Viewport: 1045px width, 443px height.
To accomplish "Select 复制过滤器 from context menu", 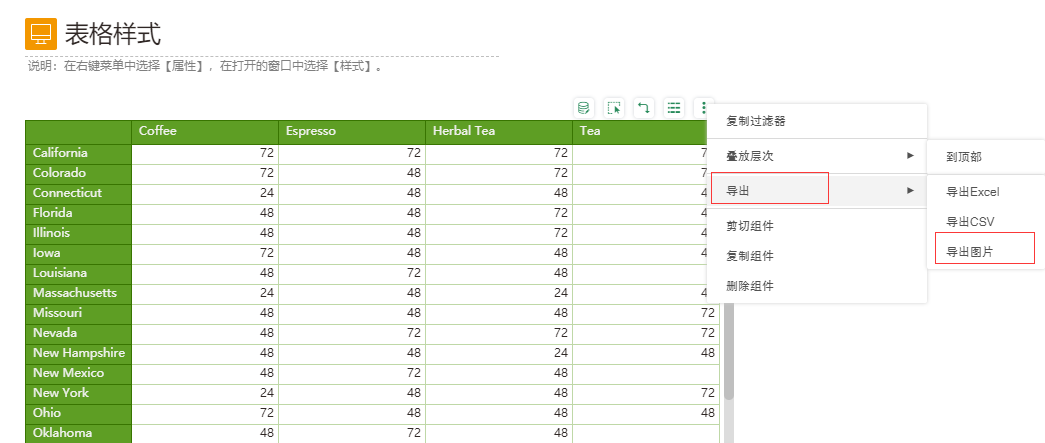I will click(x=756, y=121).
